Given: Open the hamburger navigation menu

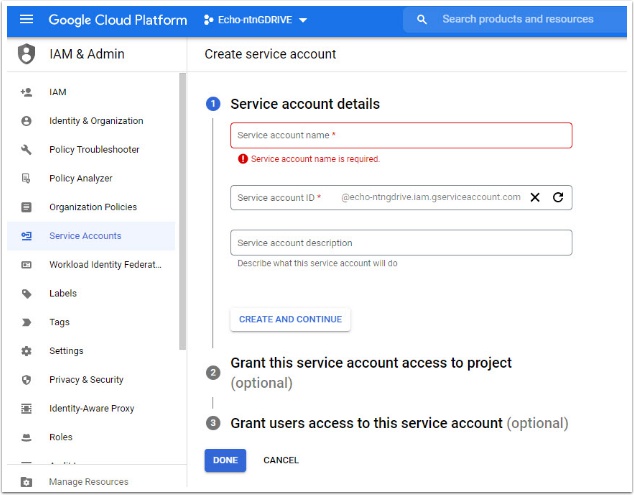Looking at the screenshot, I should click(x=26, y=19).
